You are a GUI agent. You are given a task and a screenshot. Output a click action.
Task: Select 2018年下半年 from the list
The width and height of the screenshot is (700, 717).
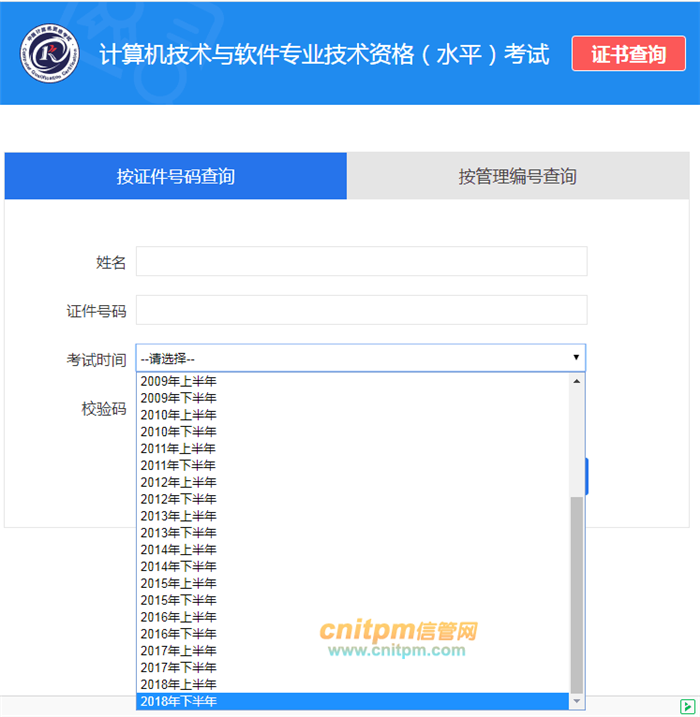pos(180,701)
